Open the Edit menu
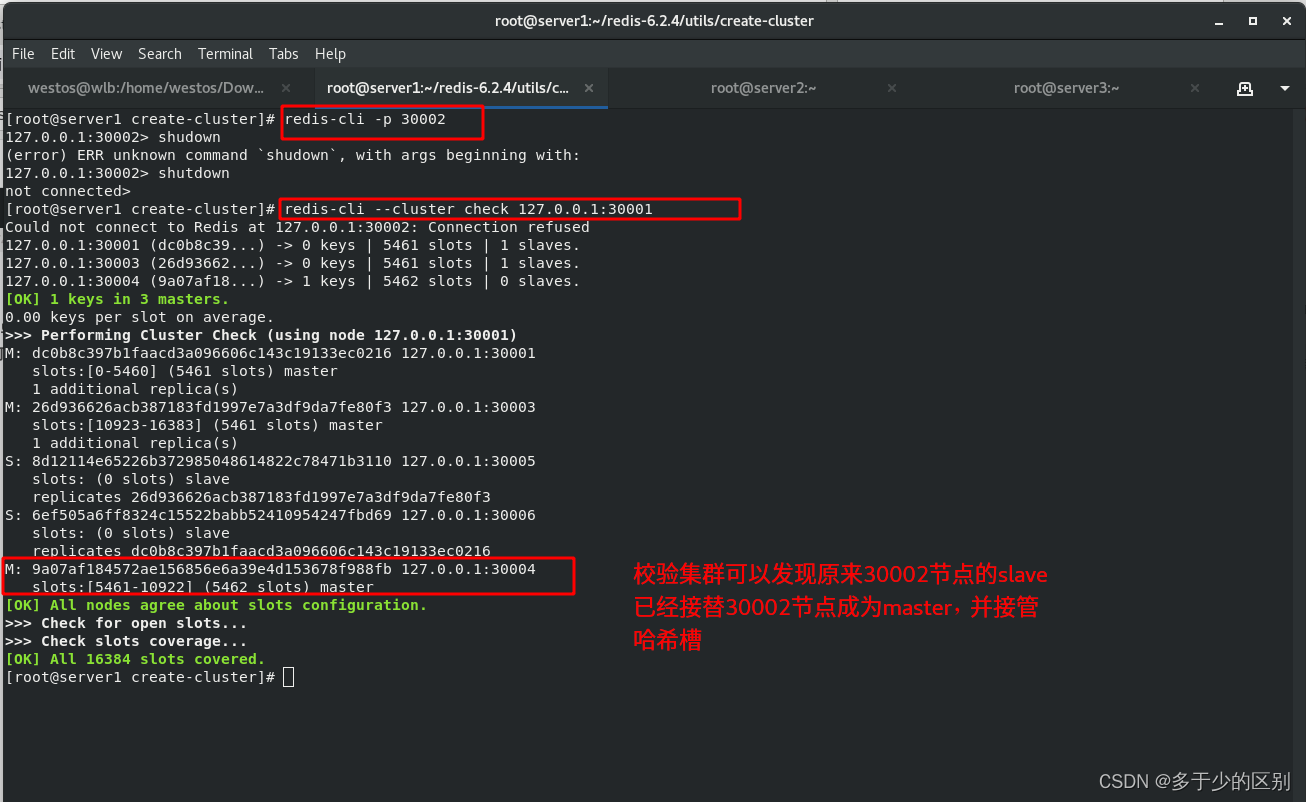Image resolution: width=1306 pixels, height=802 pixels. pyautogui.click(x=63, y=54)
